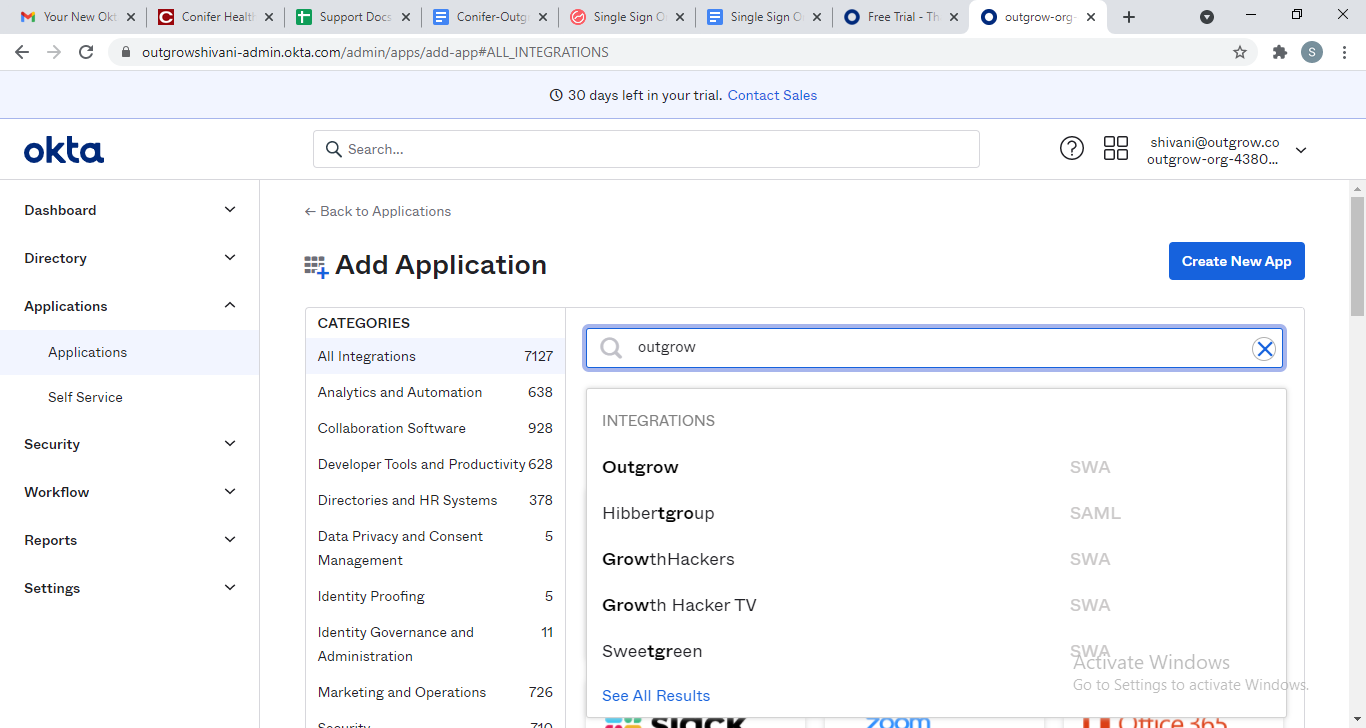
Task: Select the Growth Hacker TV result
Action: [936, 605]
